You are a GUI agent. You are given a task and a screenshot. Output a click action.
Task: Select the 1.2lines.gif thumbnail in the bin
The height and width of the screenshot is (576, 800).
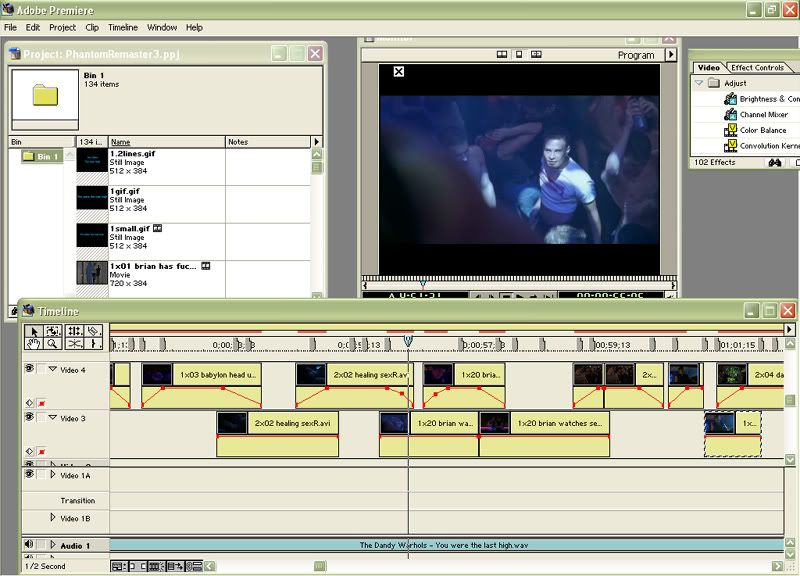tap(92, 162)
